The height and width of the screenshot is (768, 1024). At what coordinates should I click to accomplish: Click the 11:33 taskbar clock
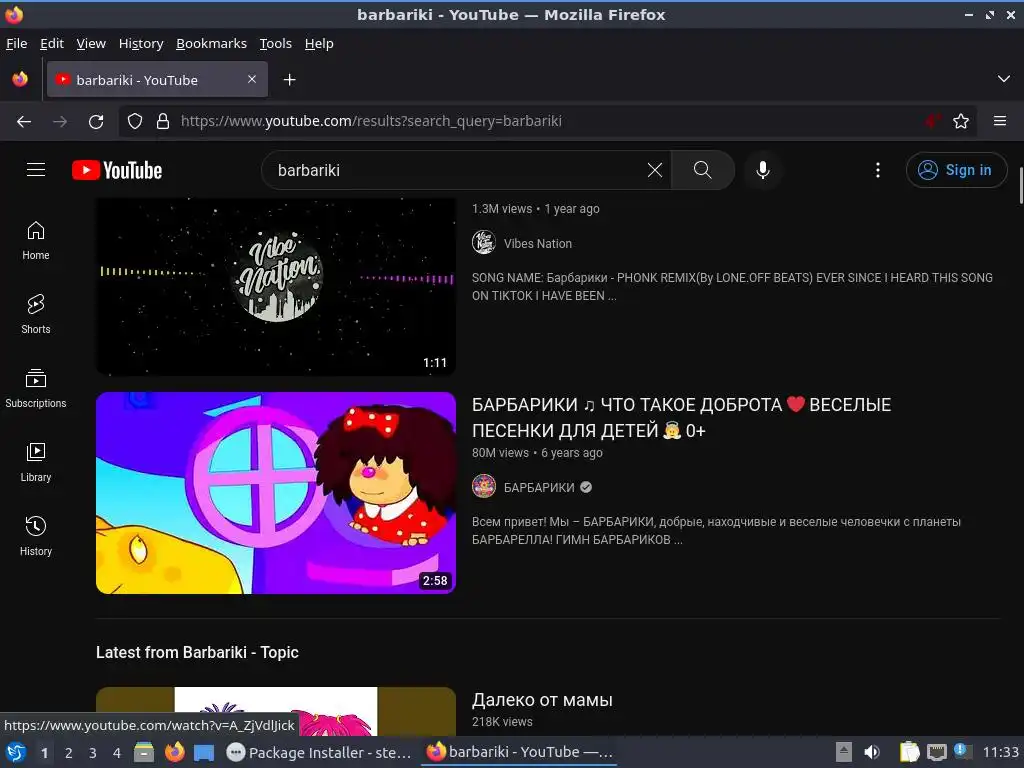point(1000,752)
